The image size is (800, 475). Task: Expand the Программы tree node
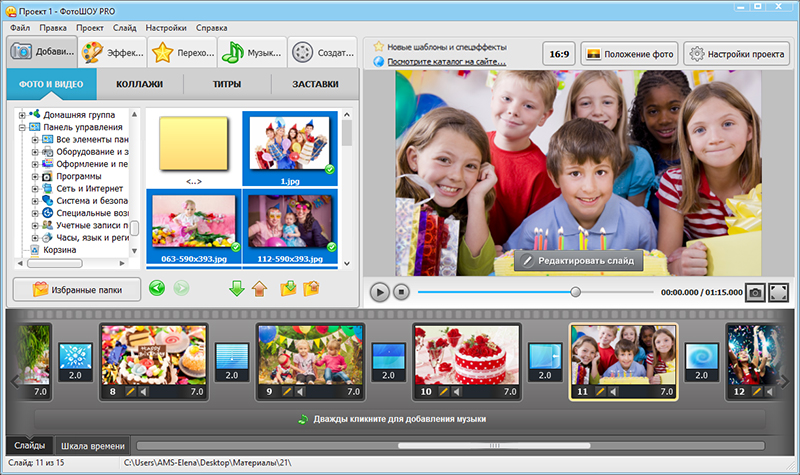[35, 176]
